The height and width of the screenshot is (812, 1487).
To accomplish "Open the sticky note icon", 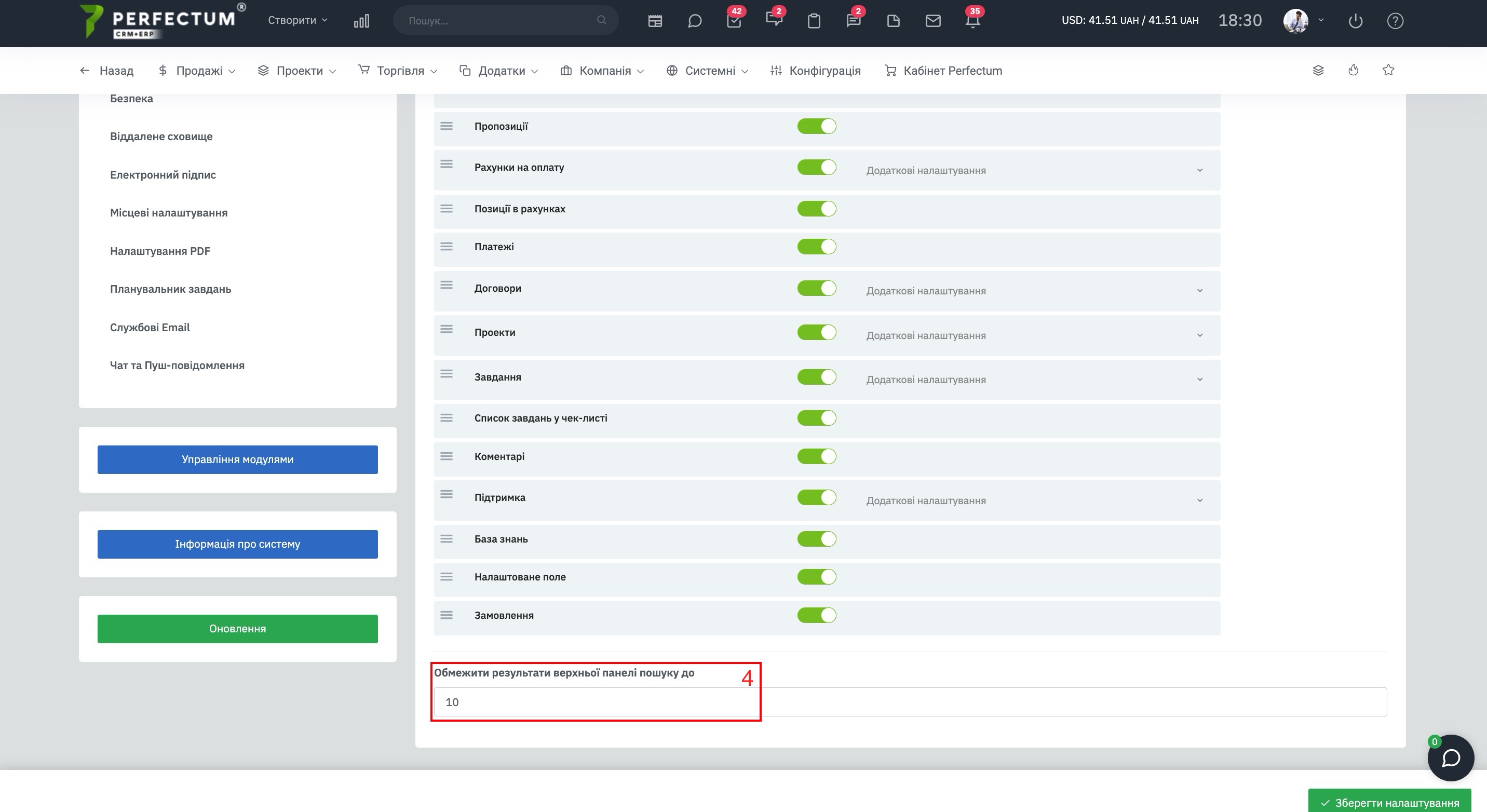I will click(893, 21).
